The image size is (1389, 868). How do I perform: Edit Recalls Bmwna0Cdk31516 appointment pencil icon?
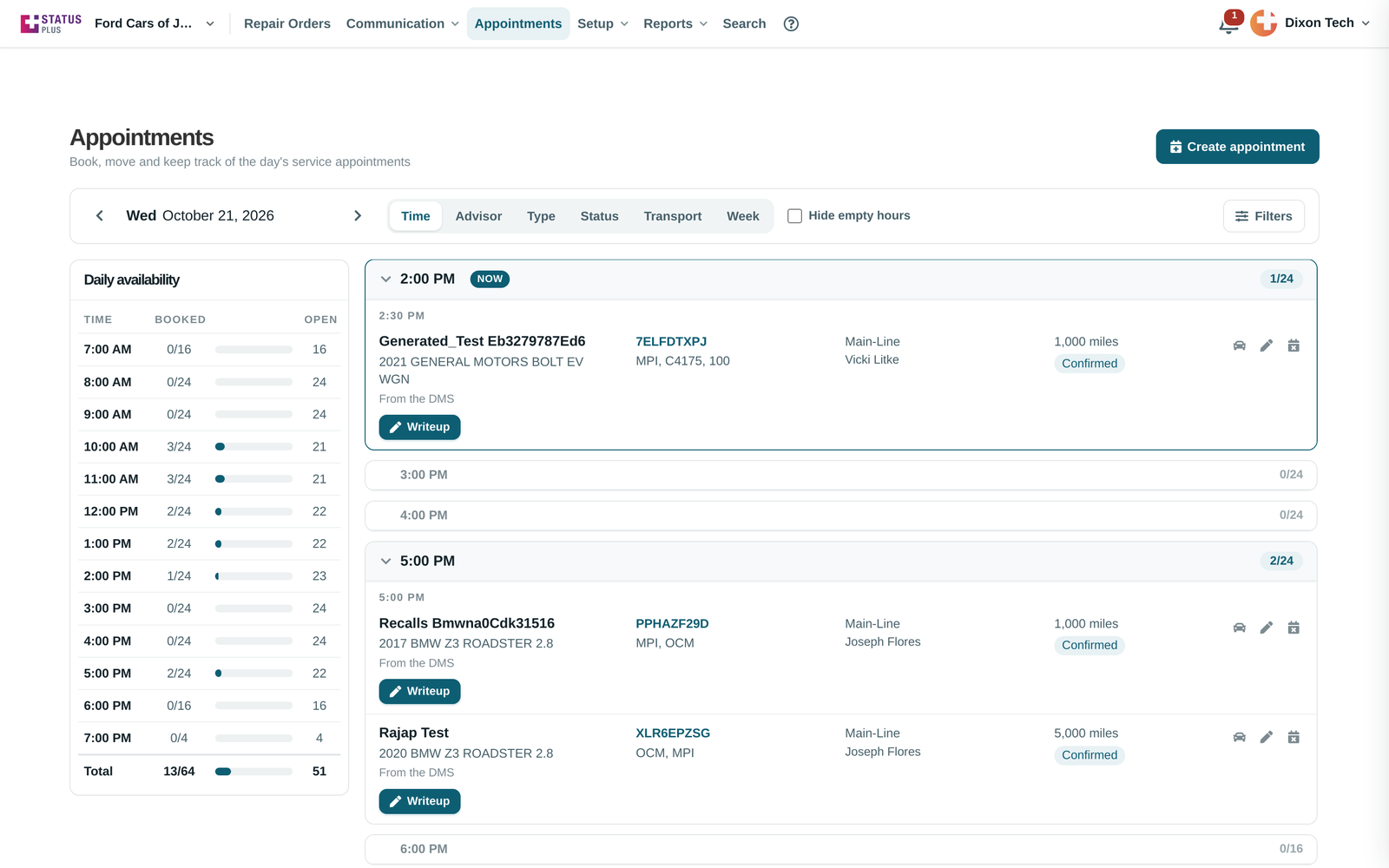[1267, 628]
